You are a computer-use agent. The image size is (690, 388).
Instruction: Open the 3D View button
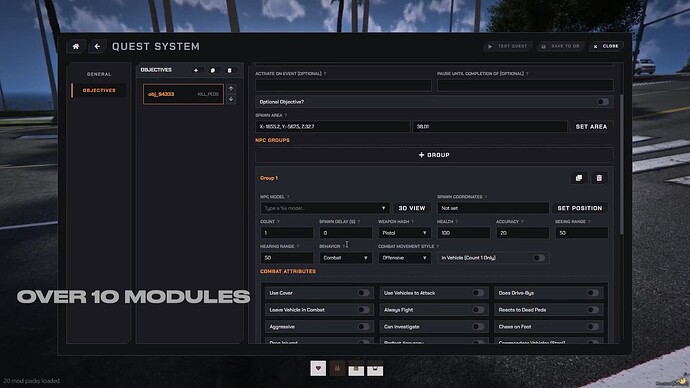click(411, 208)
